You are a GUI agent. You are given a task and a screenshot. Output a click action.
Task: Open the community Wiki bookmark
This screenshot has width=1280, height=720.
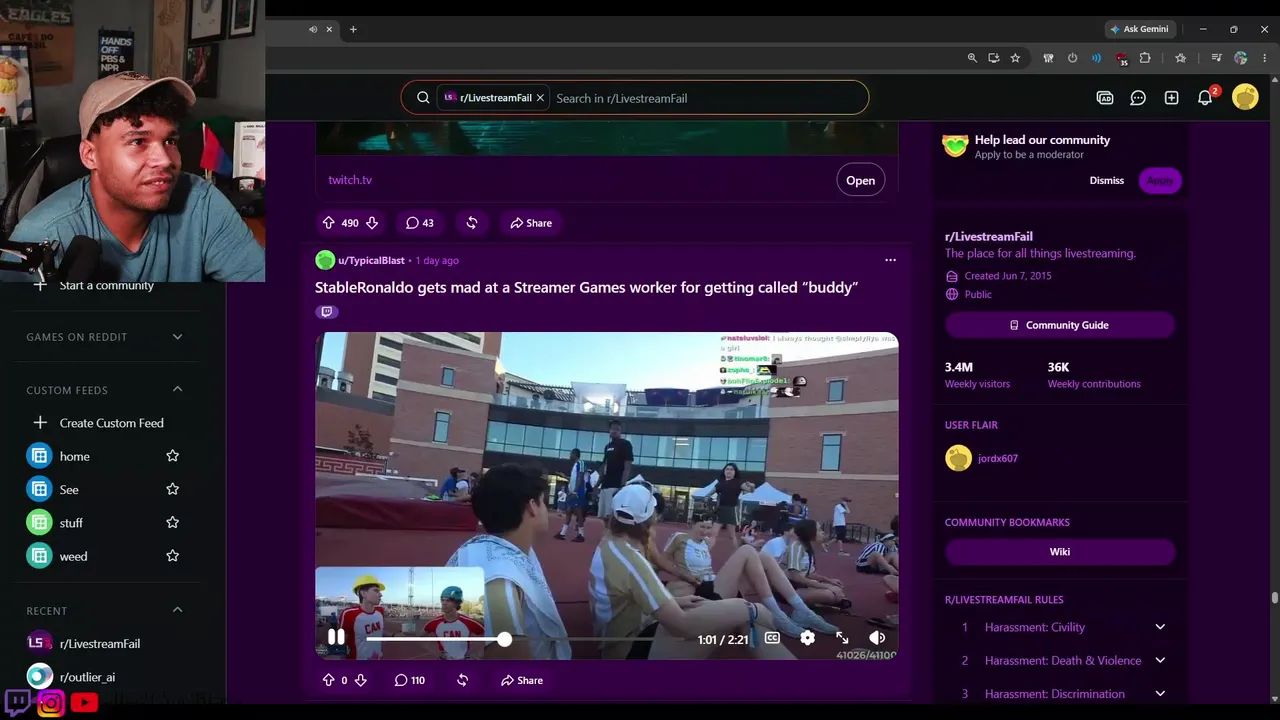point(1060,552)
